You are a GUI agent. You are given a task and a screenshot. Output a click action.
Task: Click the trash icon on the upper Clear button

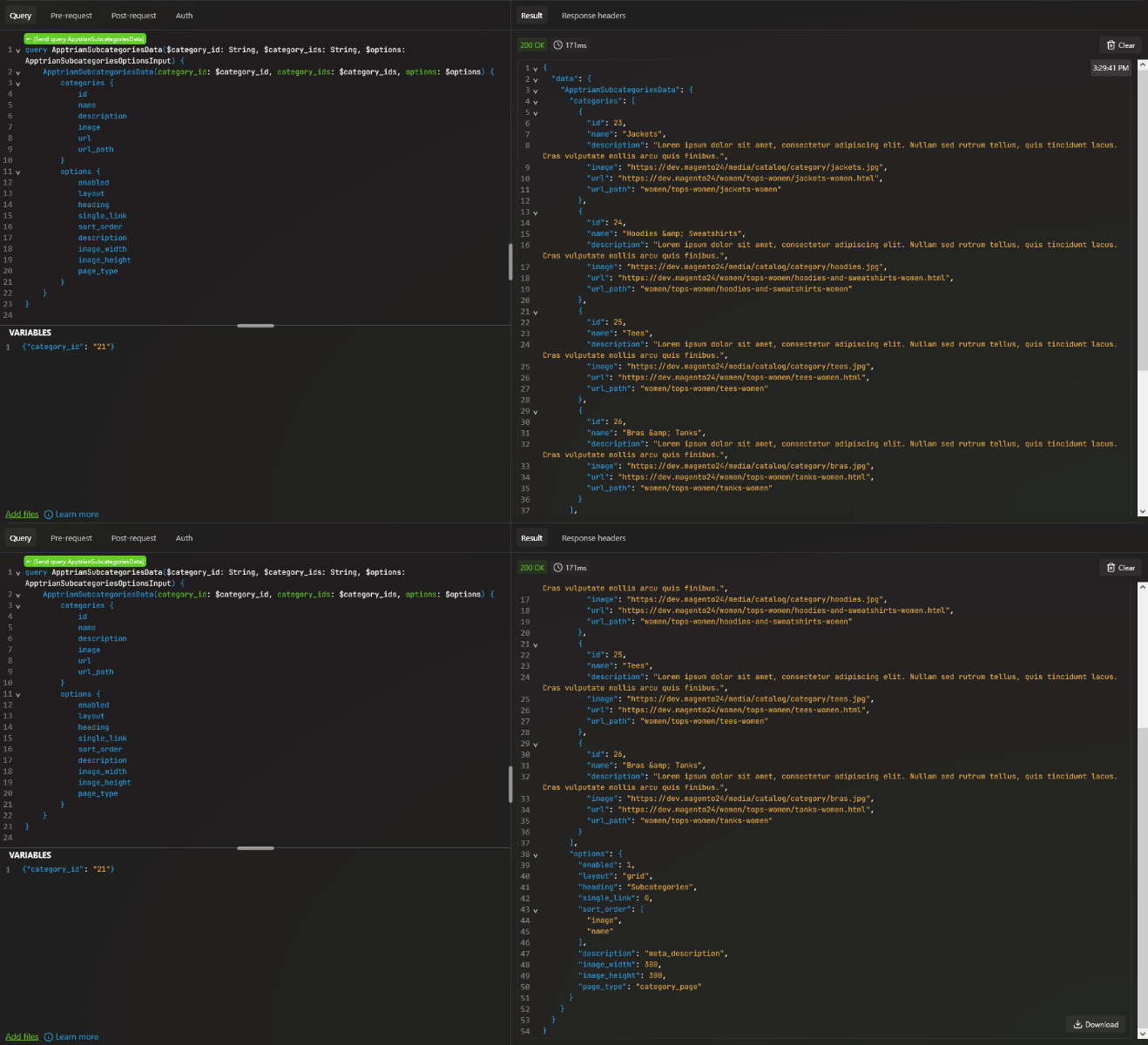point(1111,45)
